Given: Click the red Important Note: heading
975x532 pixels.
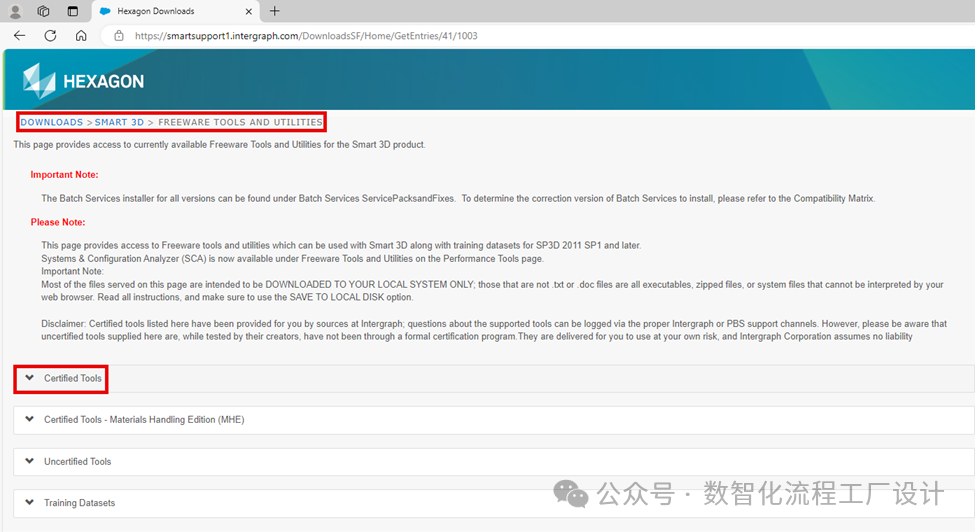Looking at the screenshot, I should [65, 175].
